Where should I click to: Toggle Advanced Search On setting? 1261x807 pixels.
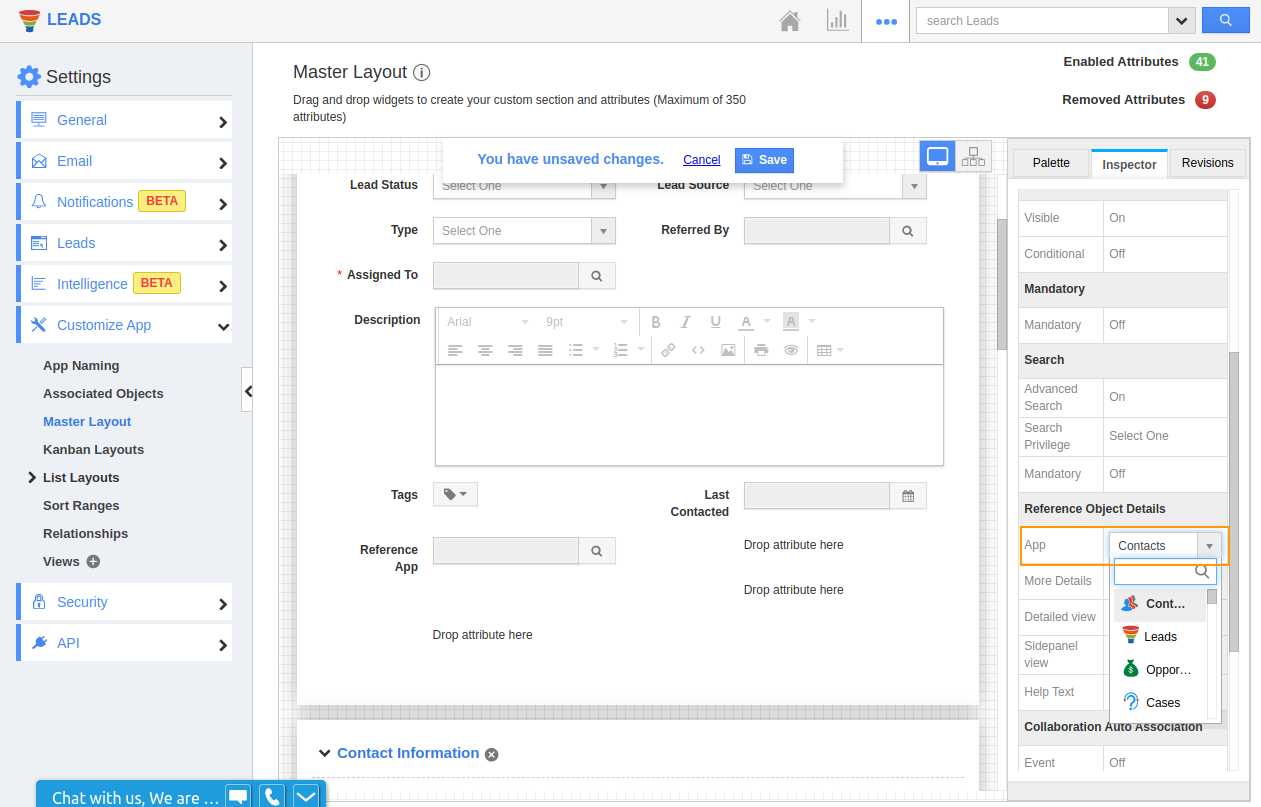tap(1117, 397)
